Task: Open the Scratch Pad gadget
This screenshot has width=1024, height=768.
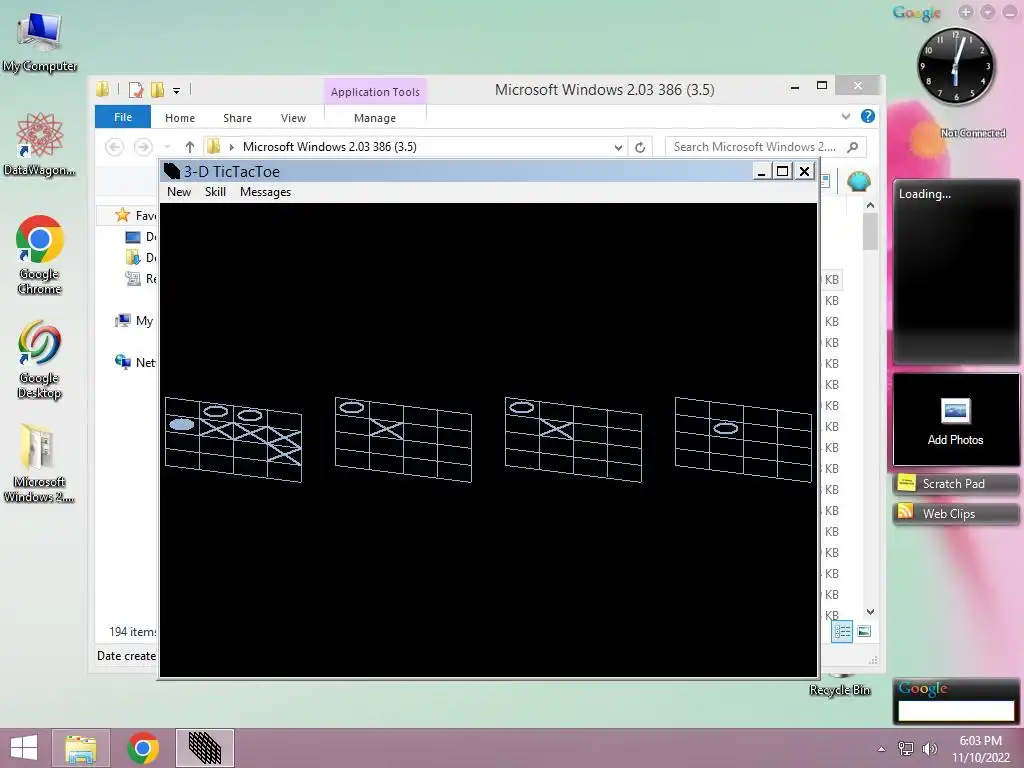Action: point(955,483)
